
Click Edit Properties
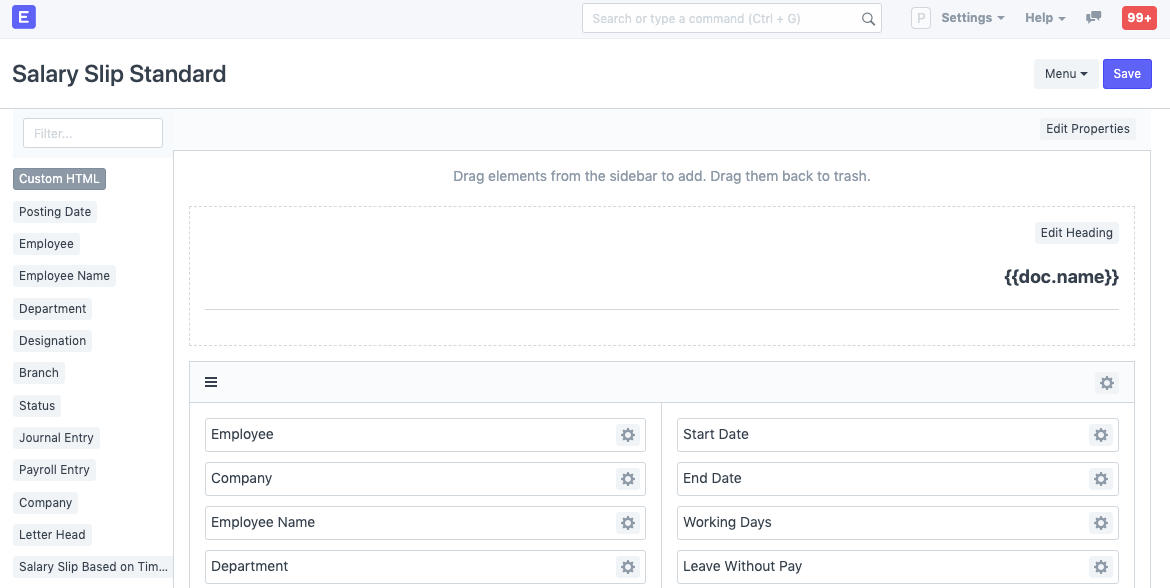[x=1087, y=129]
